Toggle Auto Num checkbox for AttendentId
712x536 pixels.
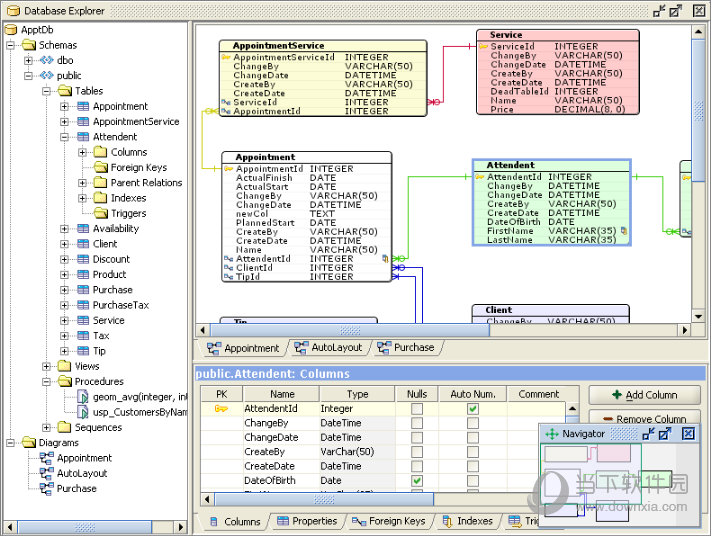pos(473,409)
